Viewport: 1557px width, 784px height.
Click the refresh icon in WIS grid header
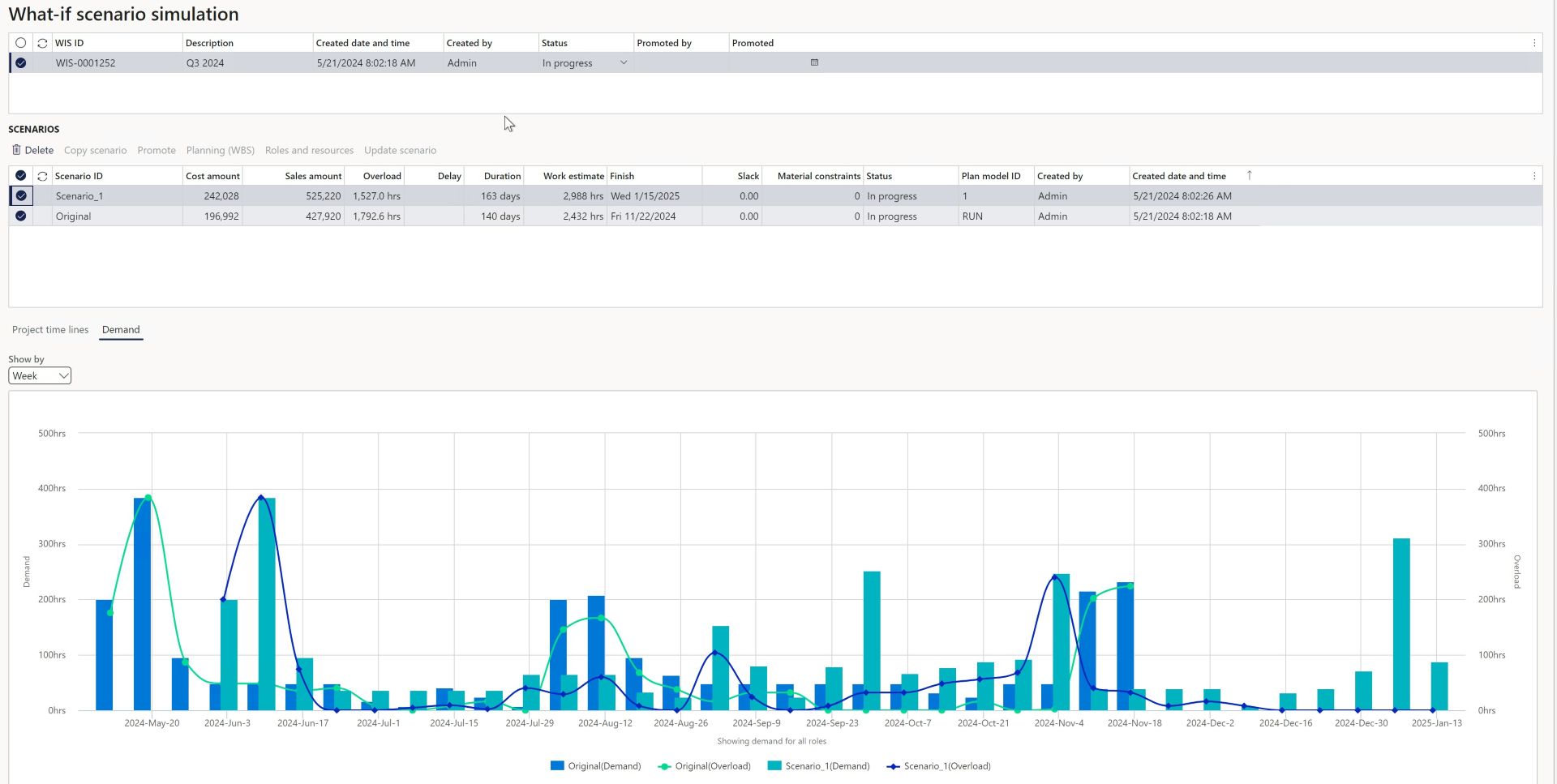tap(42, 43)
